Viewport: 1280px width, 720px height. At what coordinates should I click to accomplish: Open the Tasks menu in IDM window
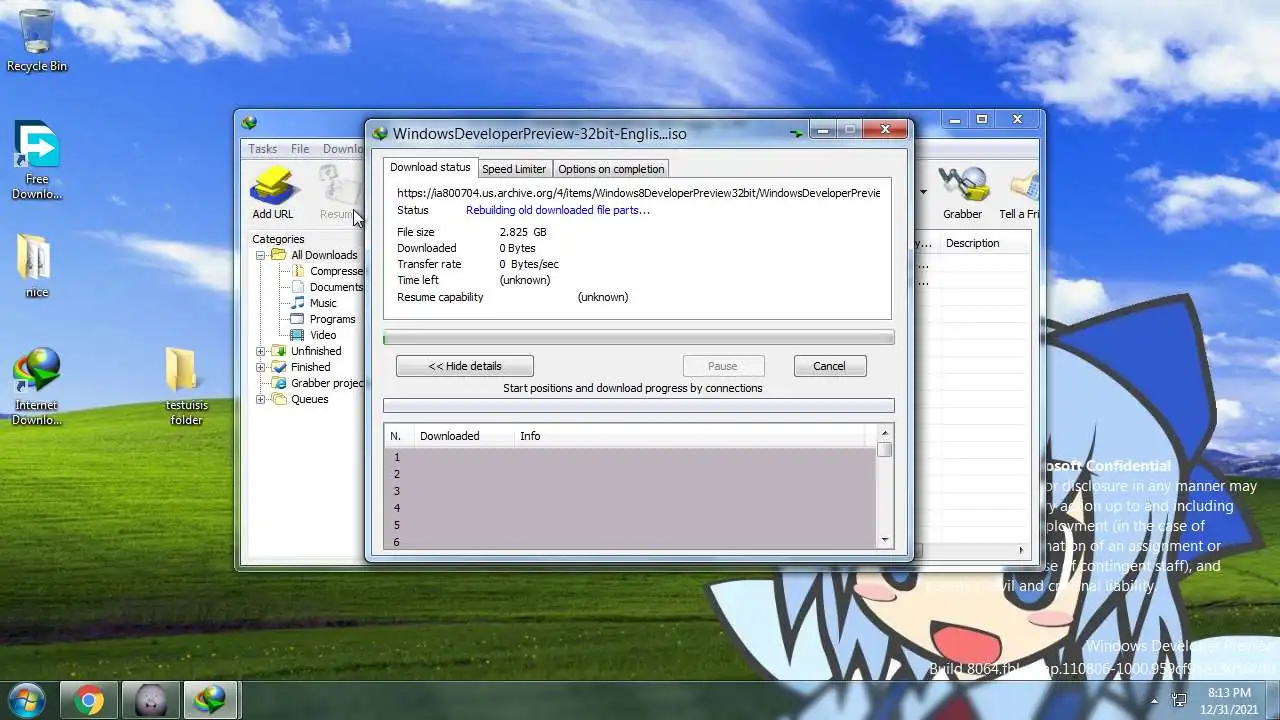(262, 149)
